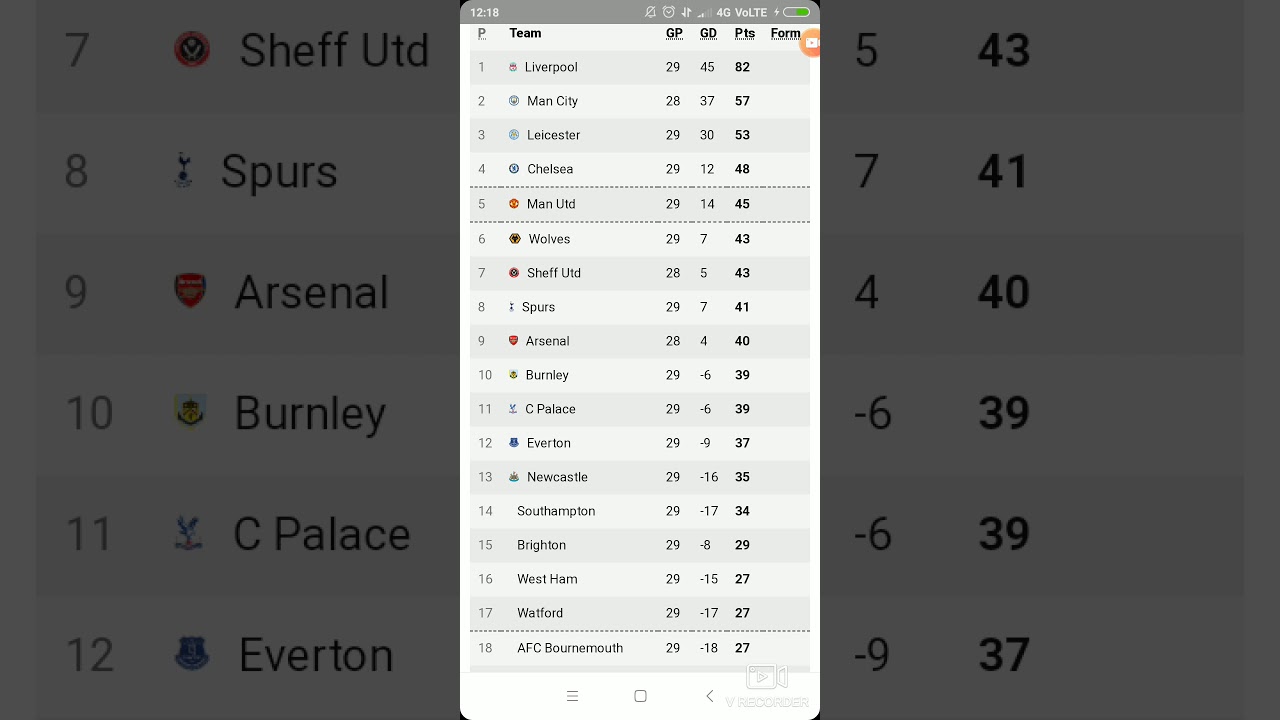Sort table by GD column header
The height and width of the screenshot is (720, 1280).
pyautogui.click(x=708, y=33)
